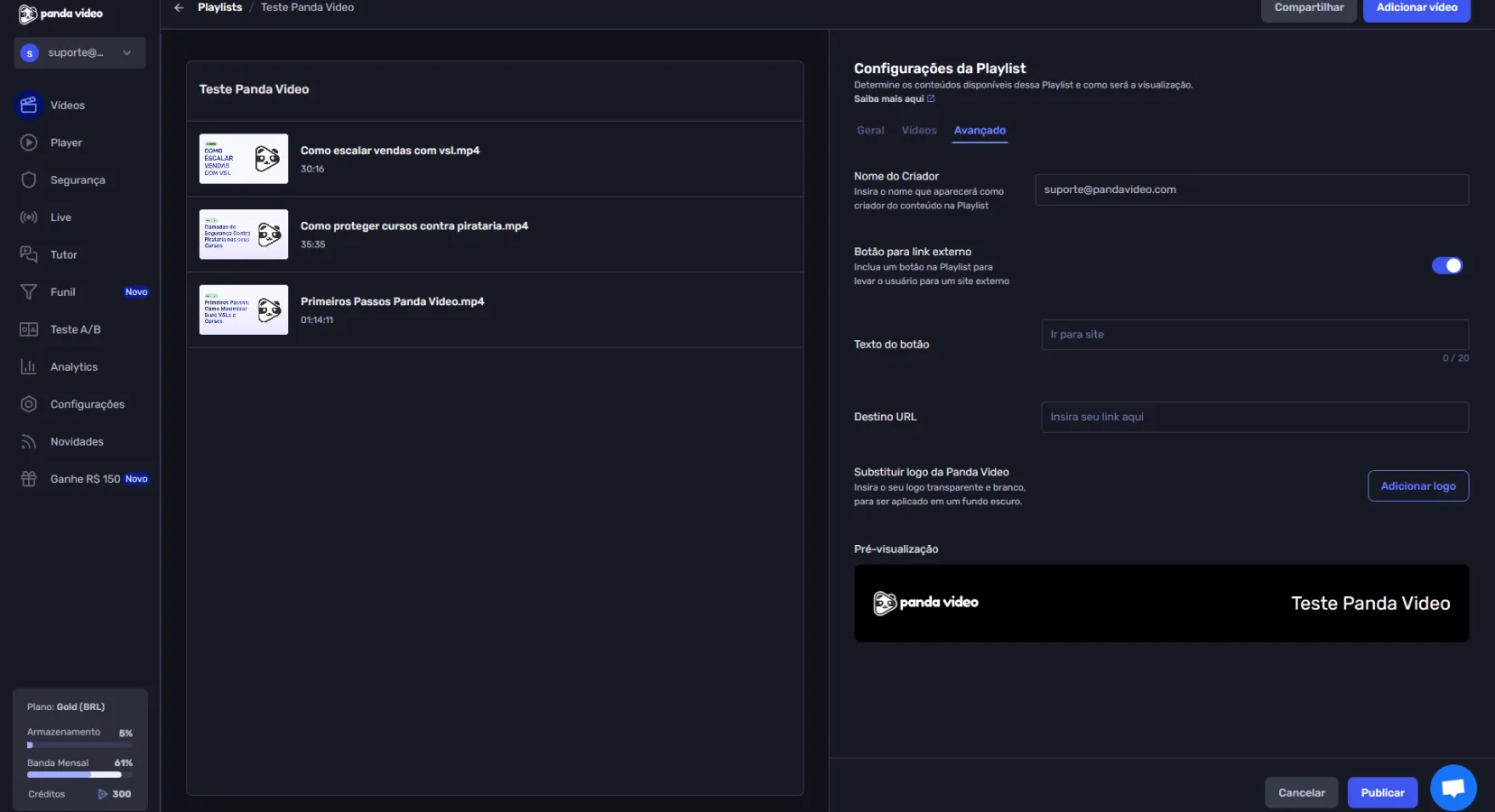
Task: Select Primeiros Passos Panda Video.mp4 title
Action: (x=393, y=302)
